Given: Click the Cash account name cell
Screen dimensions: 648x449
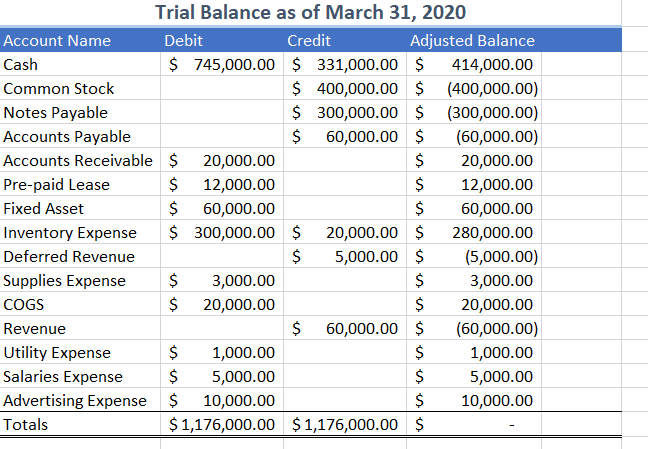Looking at the screenshot, I should (x=80, y=64).
